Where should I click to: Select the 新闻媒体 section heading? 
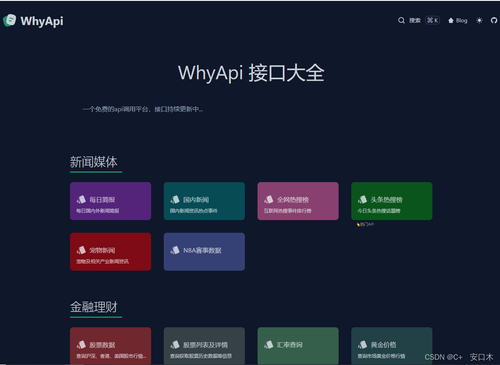click(x=94, y=162)
